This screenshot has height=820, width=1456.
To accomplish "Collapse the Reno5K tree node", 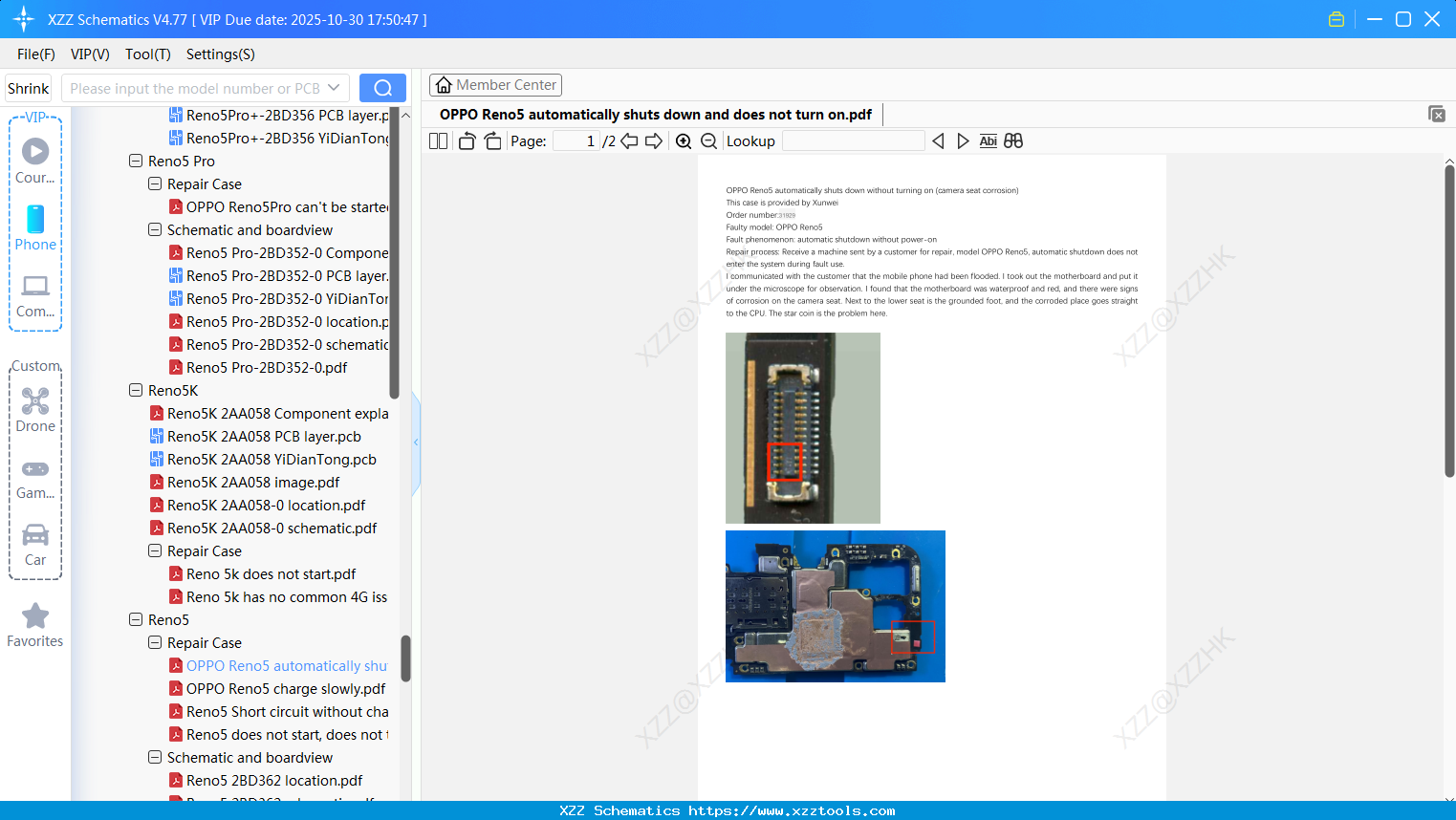I will click(136, 391).
